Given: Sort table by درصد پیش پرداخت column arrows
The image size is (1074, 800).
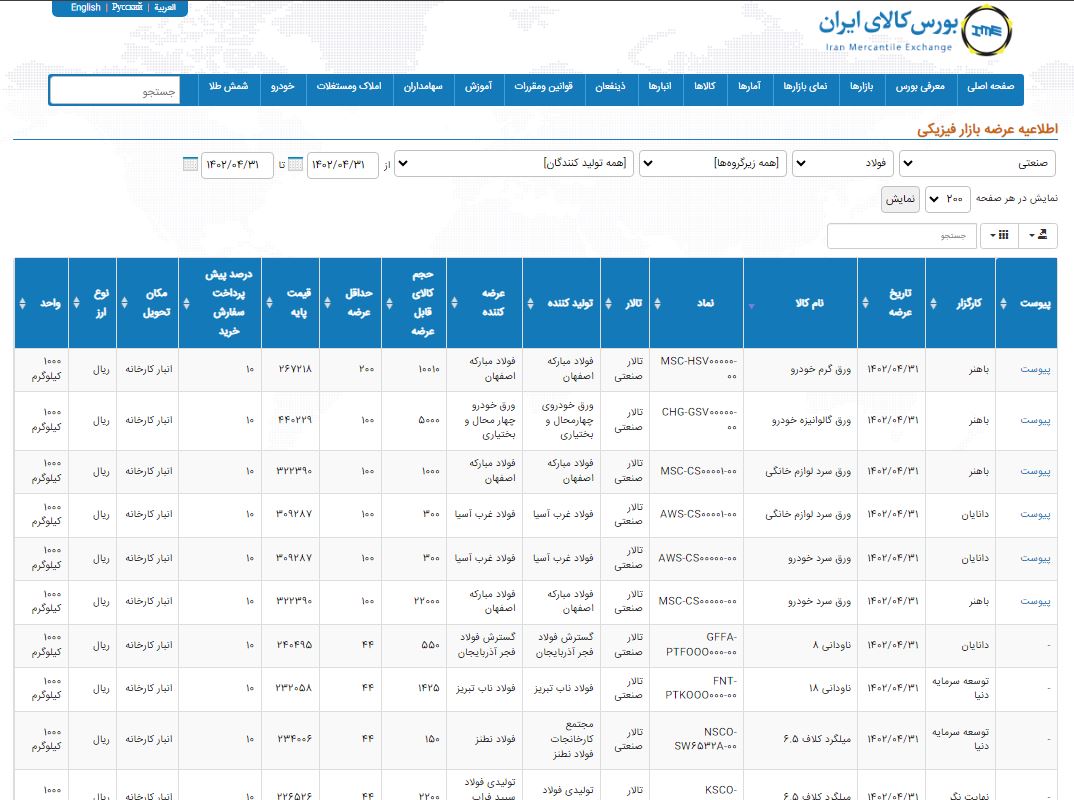Looking at the screenshot, I should click(186, 303).
